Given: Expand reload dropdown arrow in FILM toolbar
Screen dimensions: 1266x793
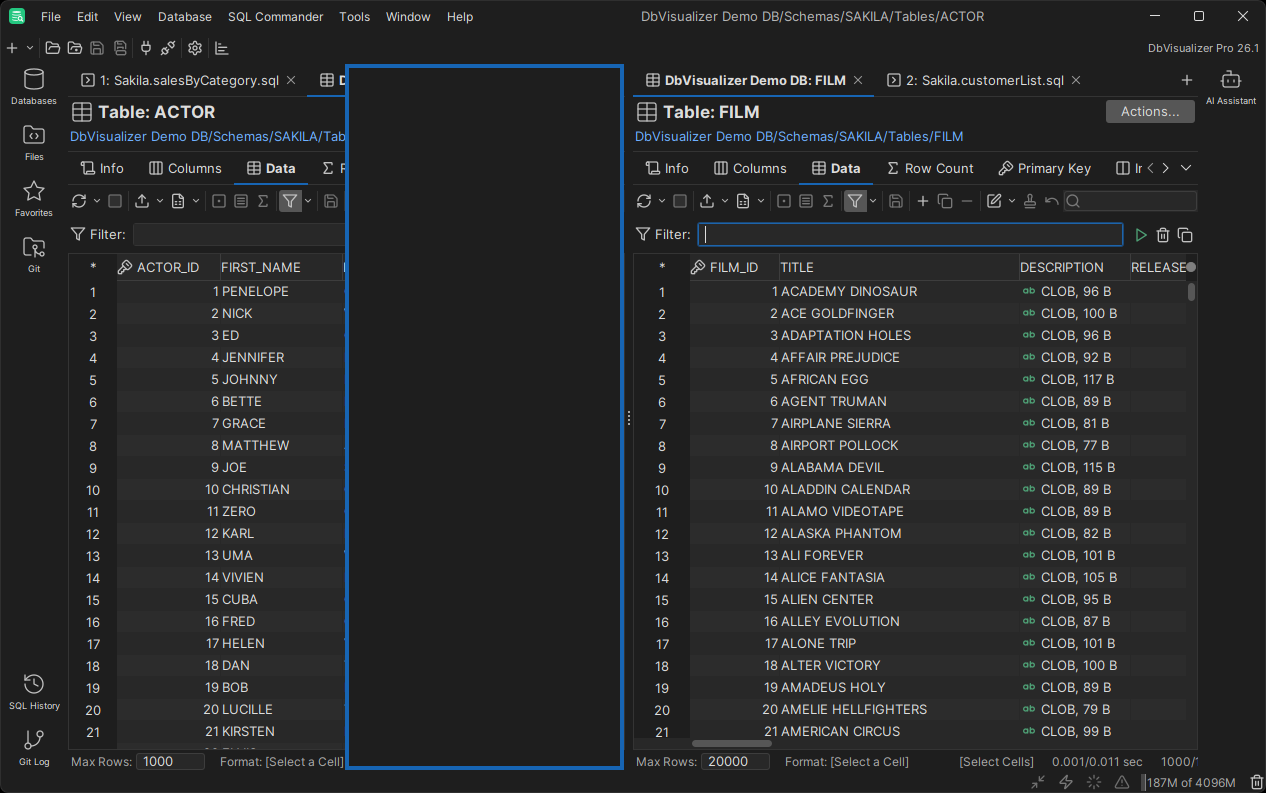Looking at the screenshot, I should coord(662,201).
